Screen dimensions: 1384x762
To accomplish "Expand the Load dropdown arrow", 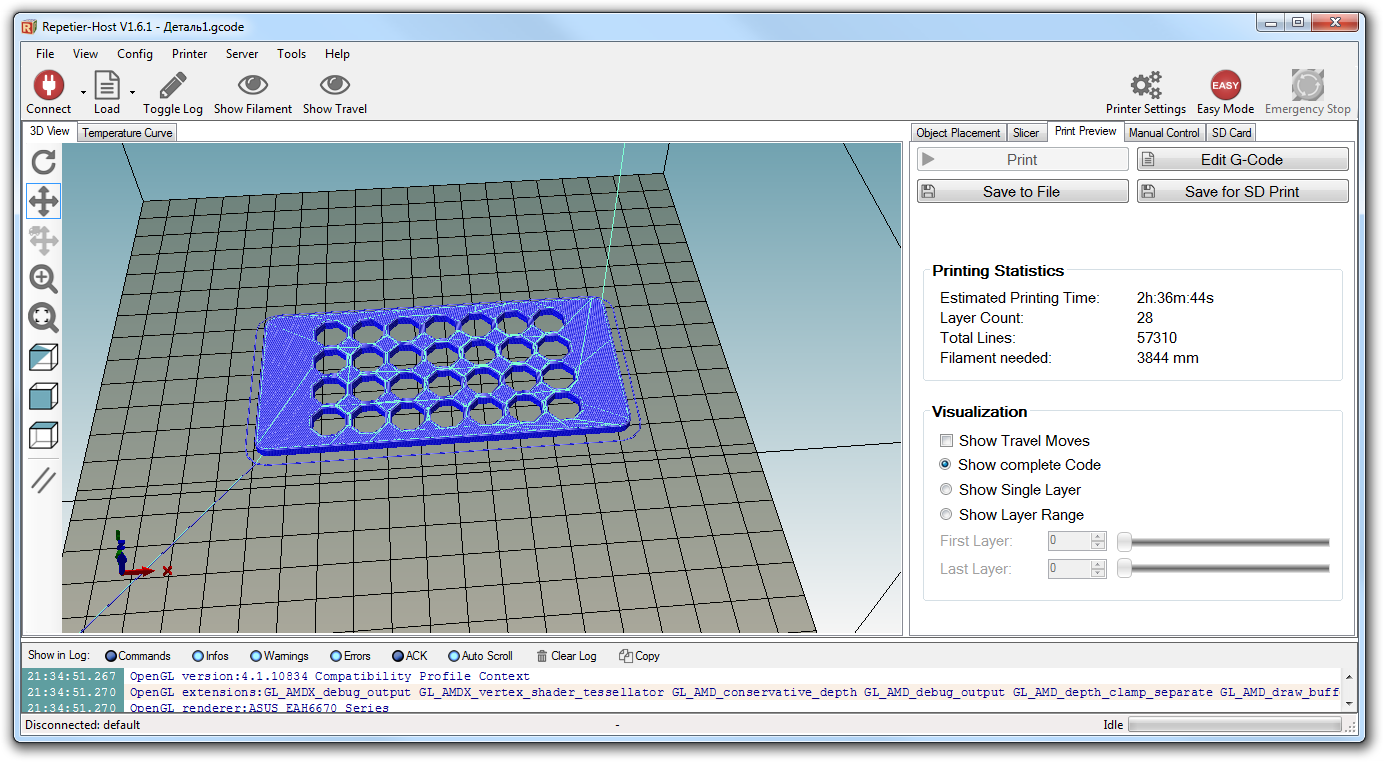I will [x=132, y=92].
